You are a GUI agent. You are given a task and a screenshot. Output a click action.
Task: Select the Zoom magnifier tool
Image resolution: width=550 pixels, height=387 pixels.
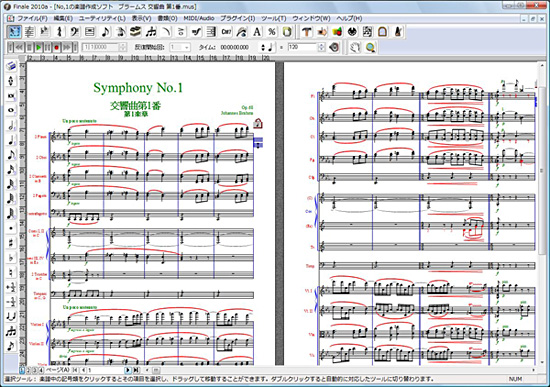pyautogui.click(x=370, y=47)
